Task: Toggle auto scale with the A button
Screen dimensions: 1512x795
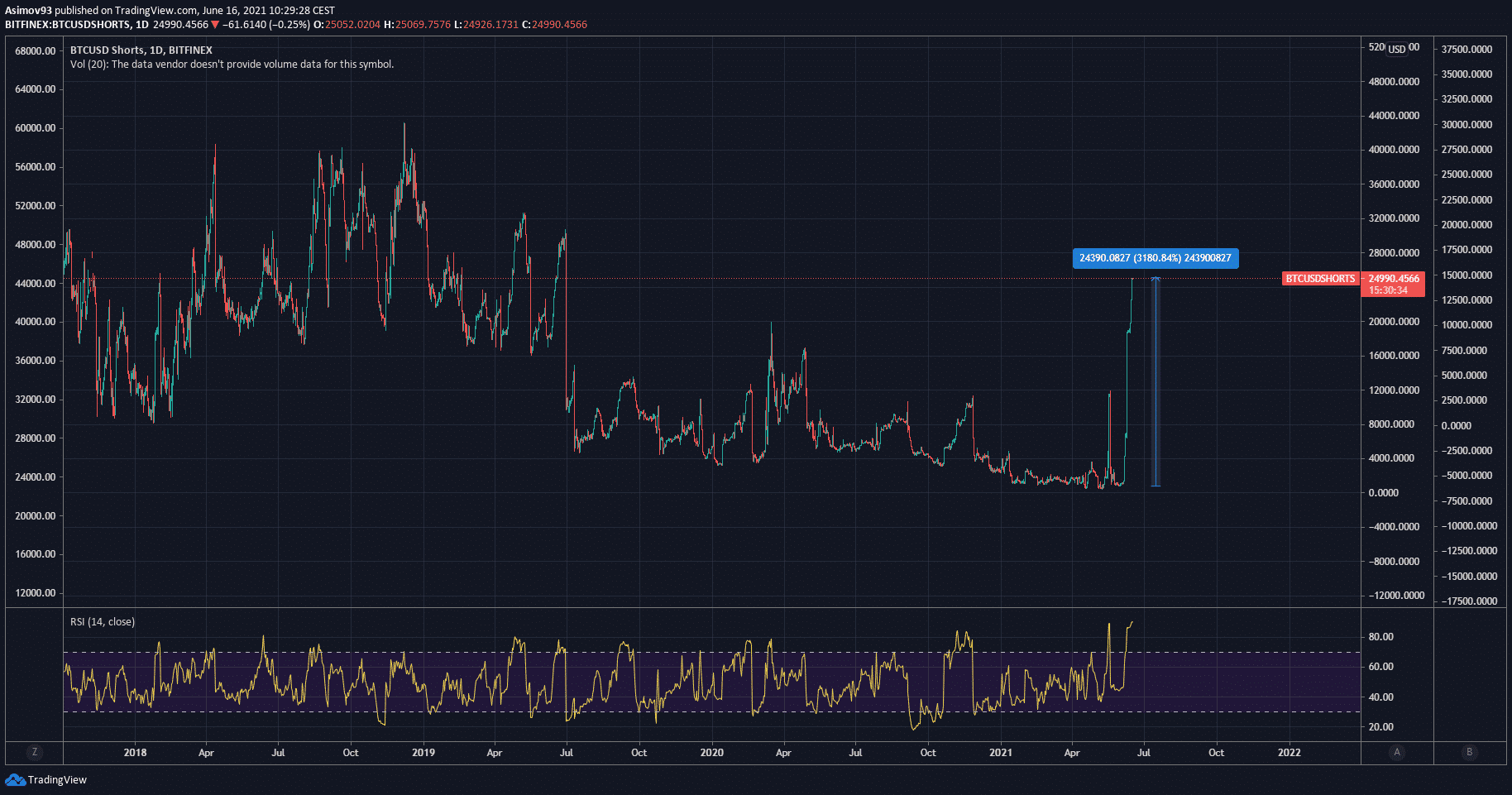Action: coord(1397,752)
